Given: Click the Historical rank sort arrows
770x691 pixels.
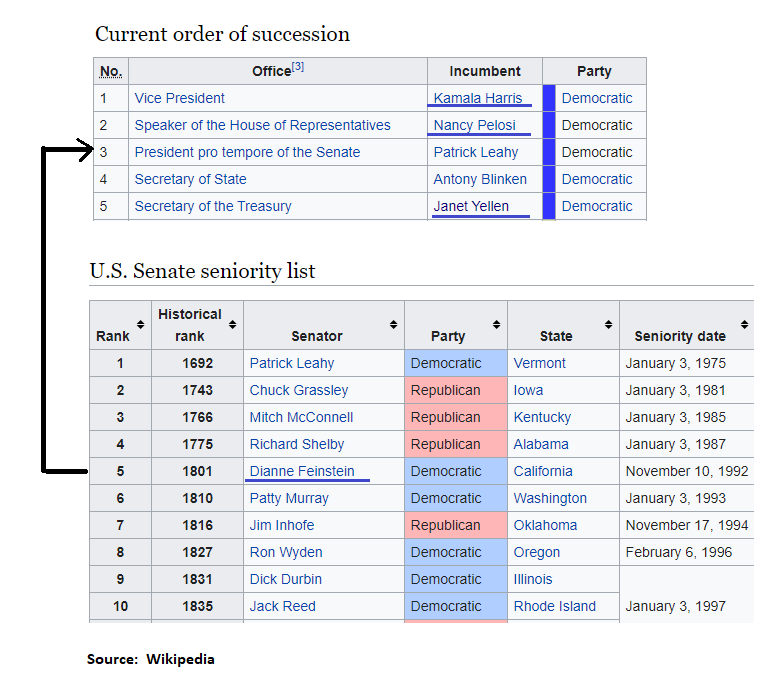Looking at the screenshot, I should (x=232, y=325).
